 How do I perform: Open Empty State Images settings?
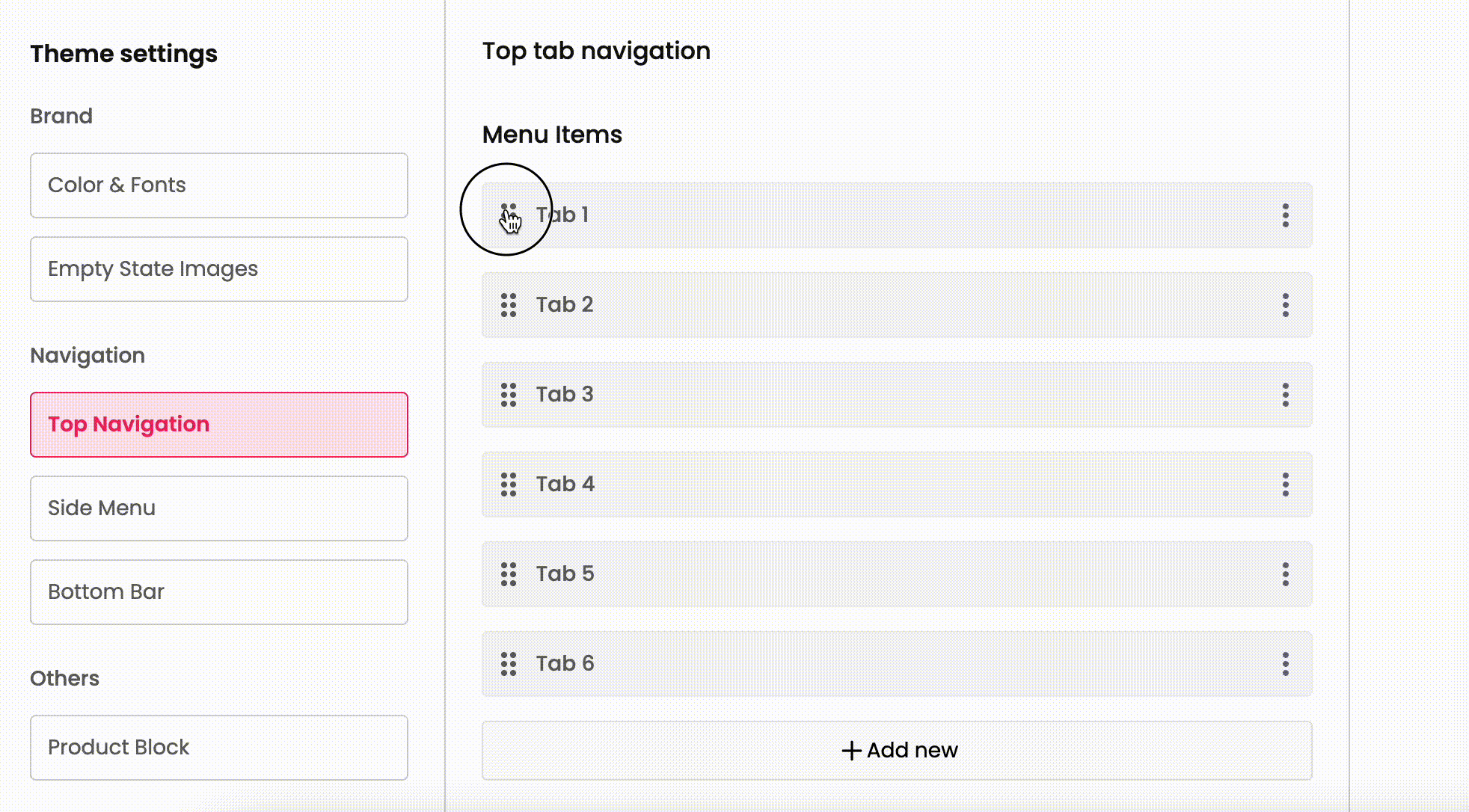coord(218,269)
